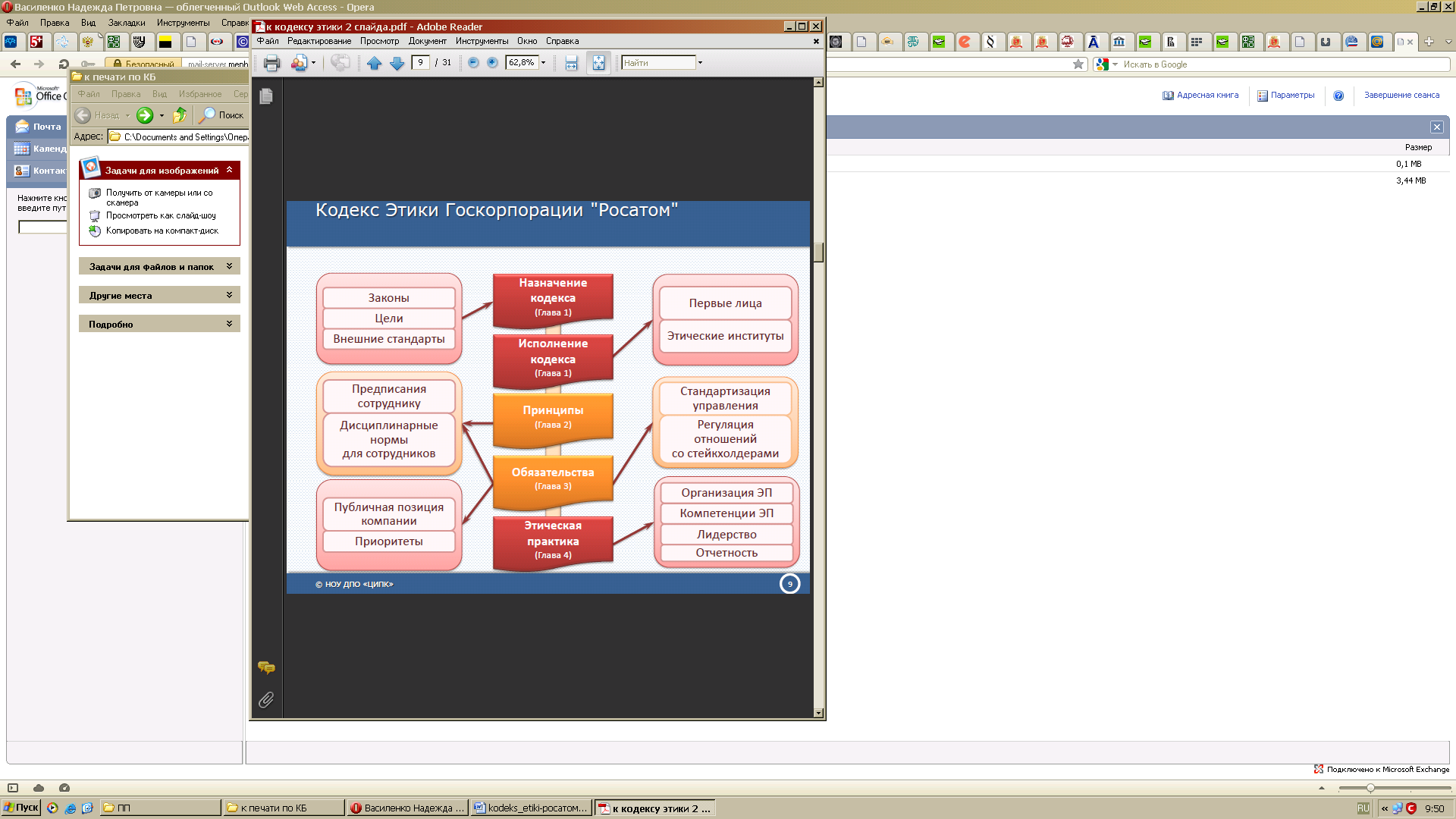Click the fit width scrolling icon
Screen dimensions: 1456x819
(x=571, y=63)
